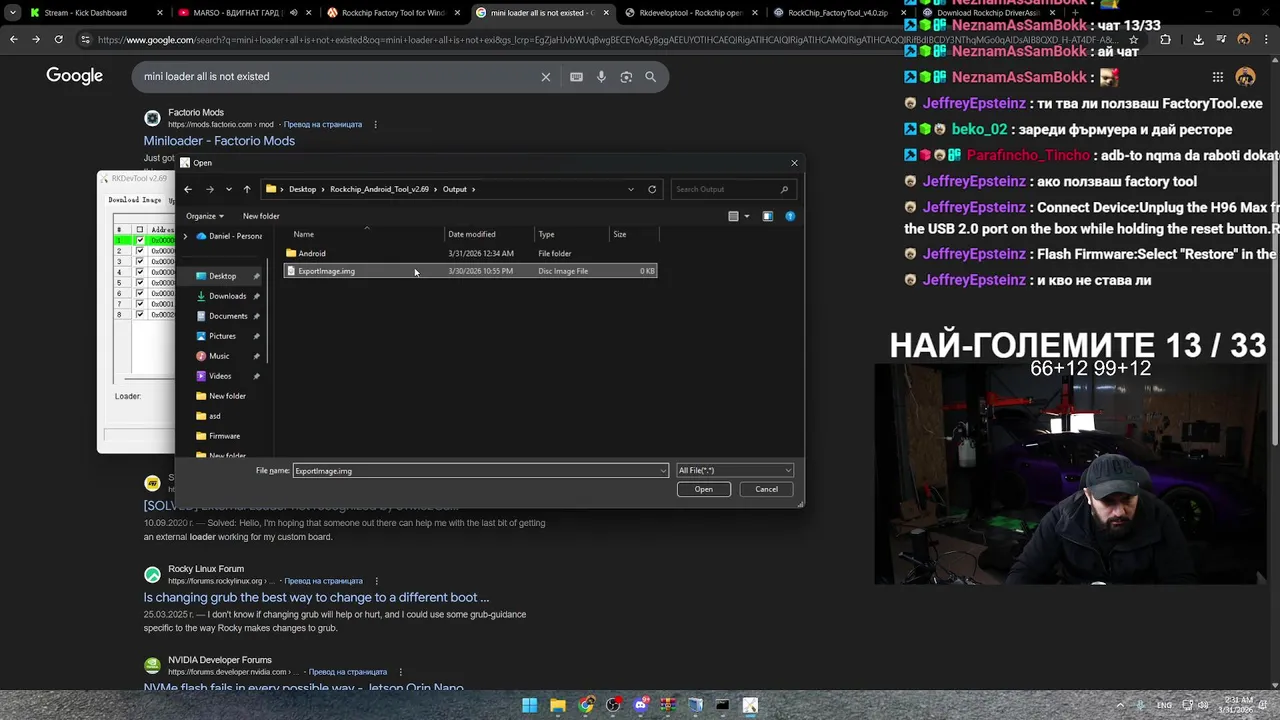Image resolution: width=1280 pixels, height=720 pixels.
Task: Open Windows Start menu
Action: point(530,705)
